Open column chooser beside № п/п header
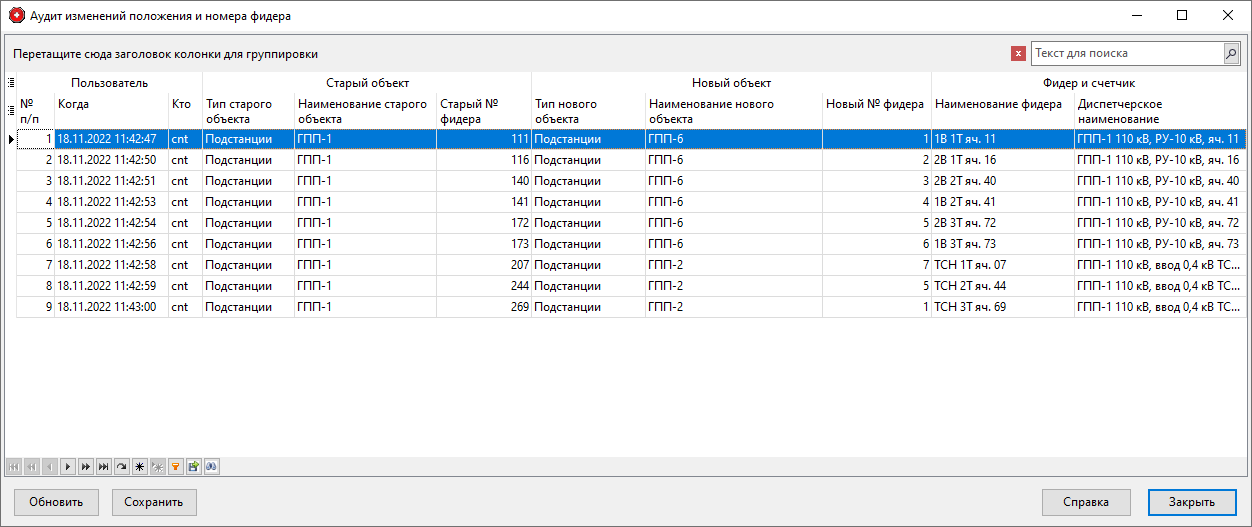Viewport: 1252px width, 527px height. click(11, 111)
